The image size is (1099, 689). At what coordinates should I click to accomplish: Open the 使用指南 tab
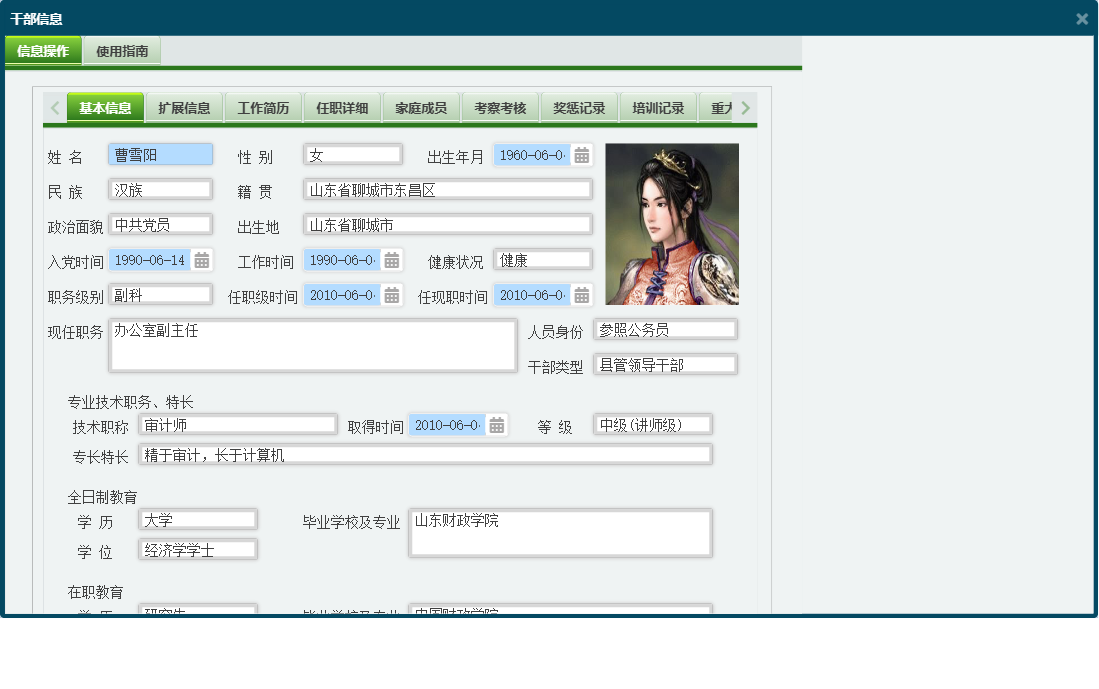[125, 48]
